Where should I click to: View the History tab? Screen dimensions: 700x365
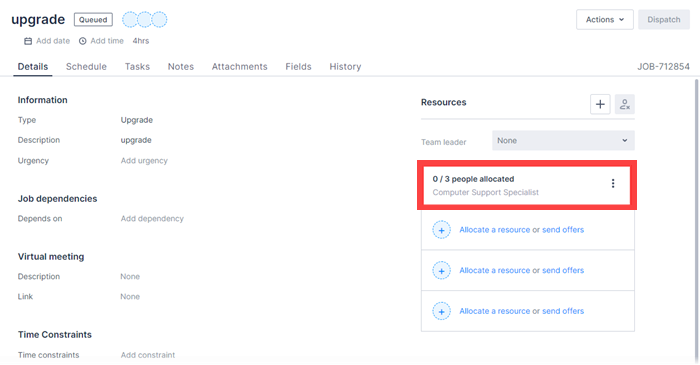click(345, 66)
